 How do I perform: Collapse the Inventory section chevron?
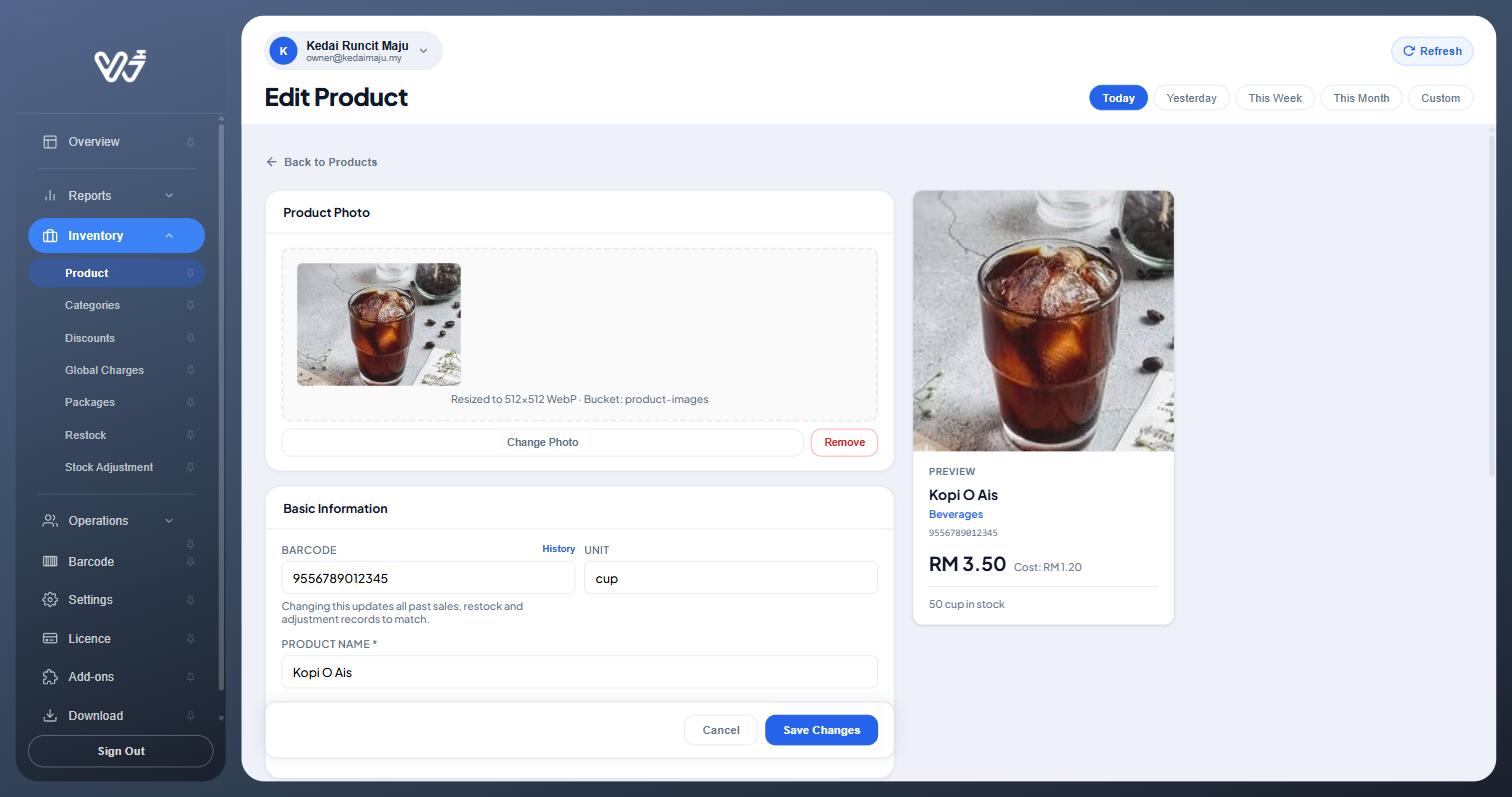click(x=169, y=236)
